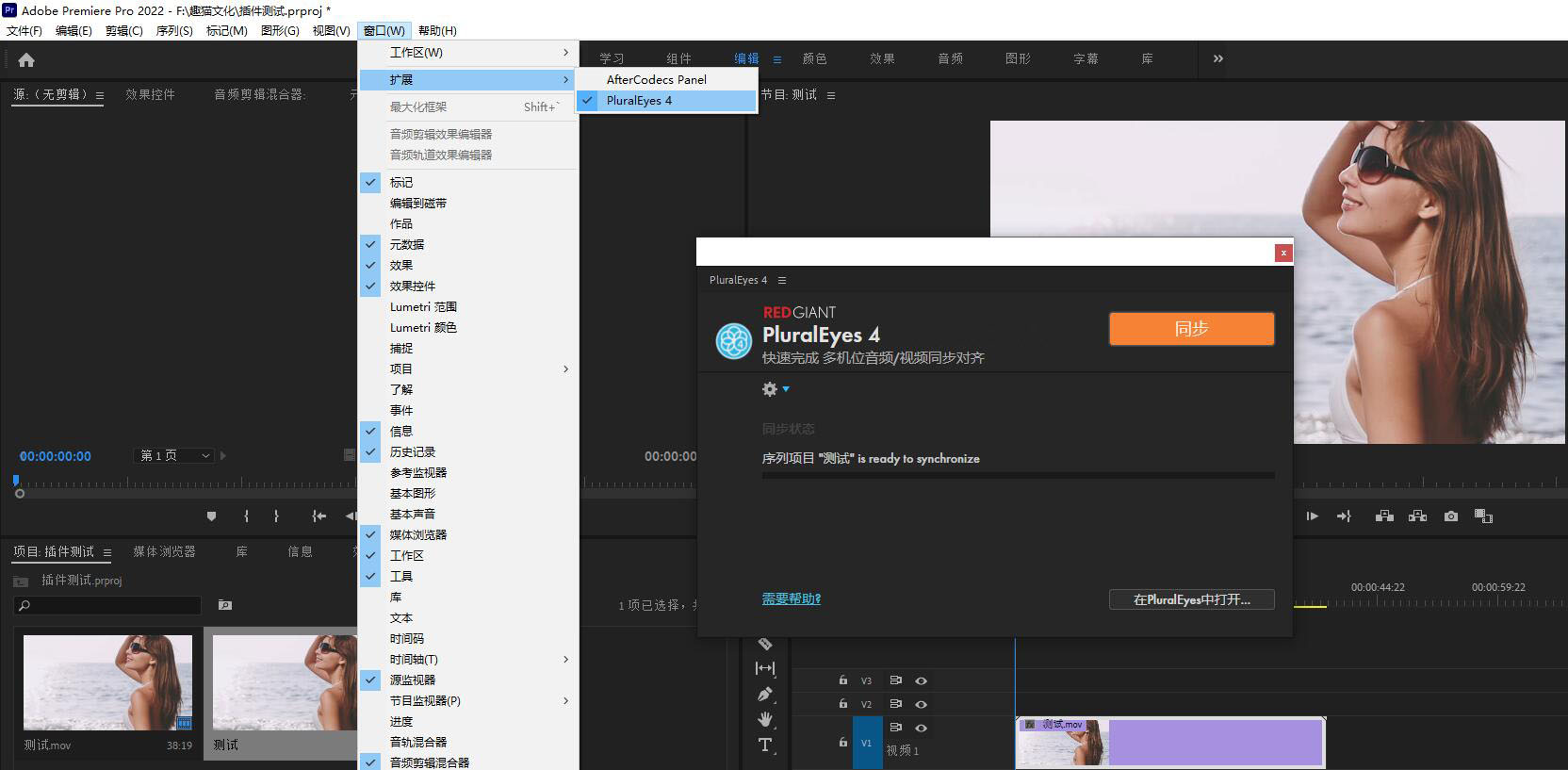The image size is (1568, 770).
Task: Toggle lock on track V3
Action: tap(843, 680)
